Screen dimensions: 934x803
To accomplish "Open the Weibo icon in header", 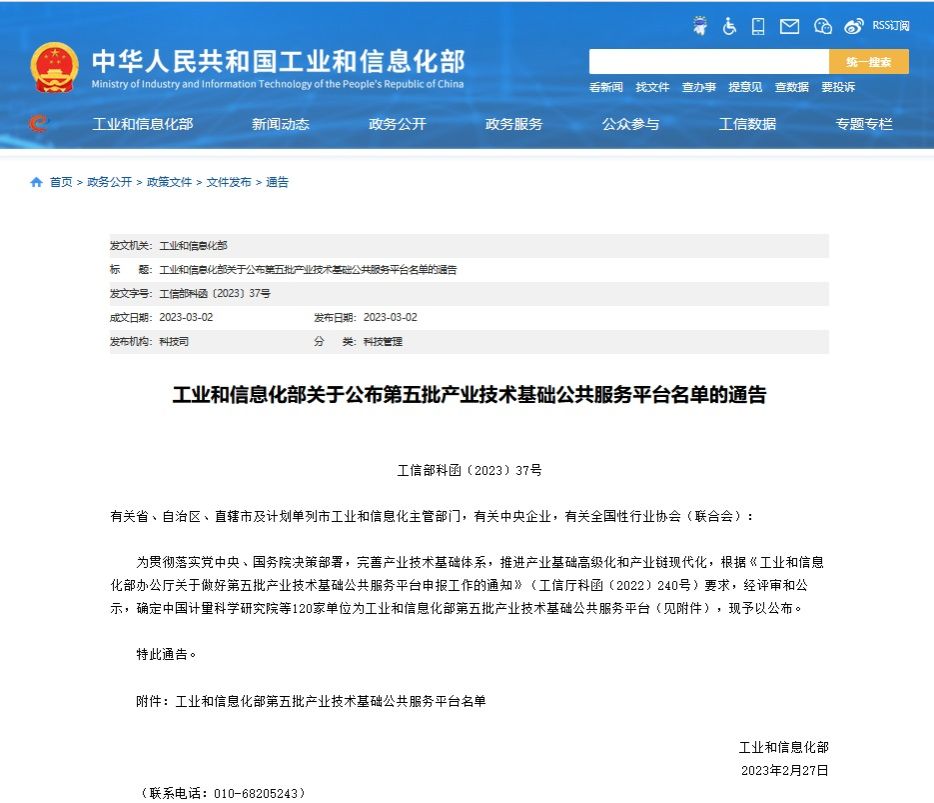I will pos(854,26).
